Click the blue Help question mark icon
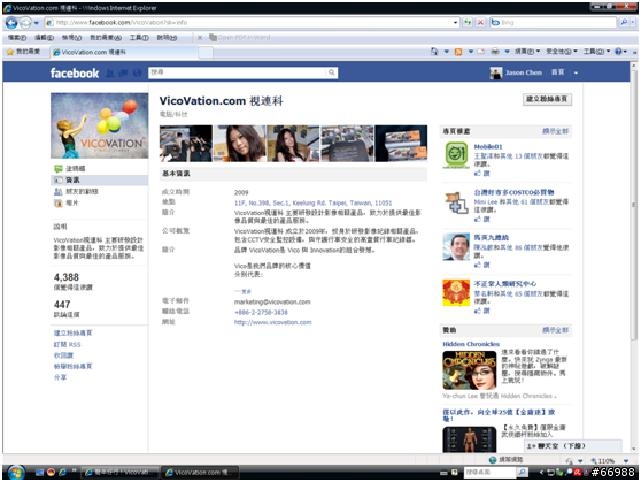This screenshot has height=480, width=640. [620, 51]
